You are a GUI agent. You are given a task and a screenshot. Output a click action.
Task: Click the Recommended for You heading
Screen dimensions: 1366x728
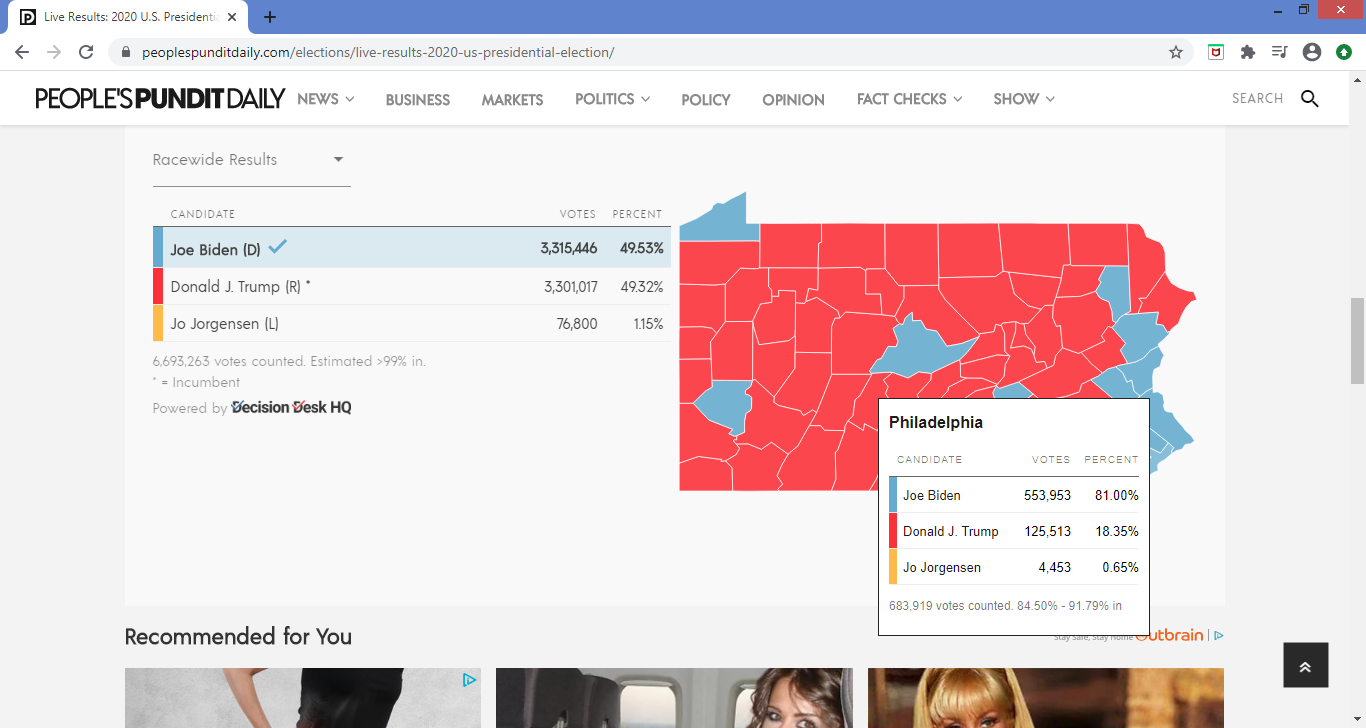pyautogui.click(x=238, y=636)
